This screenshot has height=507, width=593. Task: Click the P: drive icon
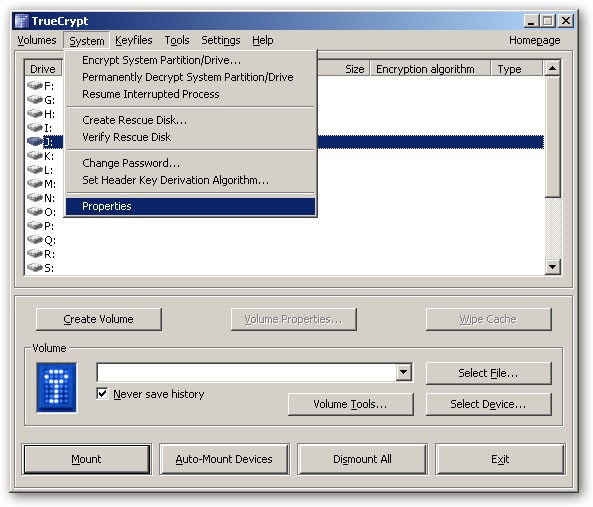[34, 226]
